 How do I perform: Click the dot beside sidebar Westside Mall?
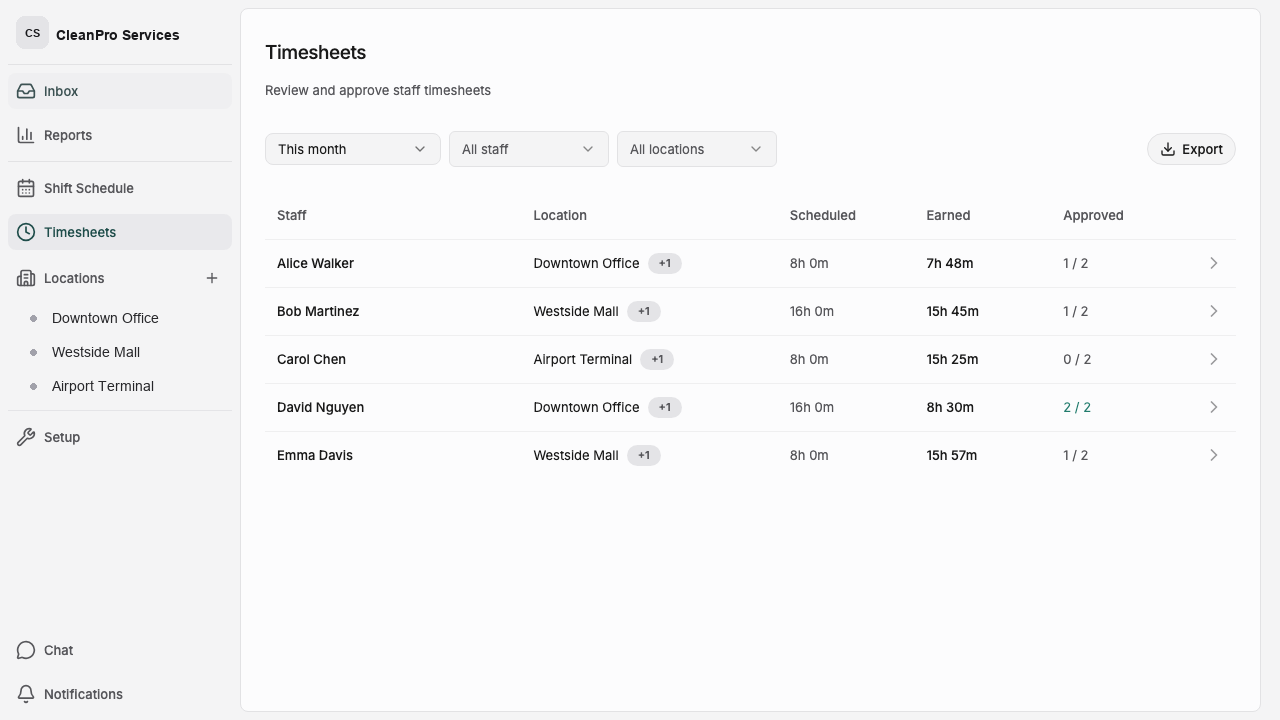pos(33,352)
